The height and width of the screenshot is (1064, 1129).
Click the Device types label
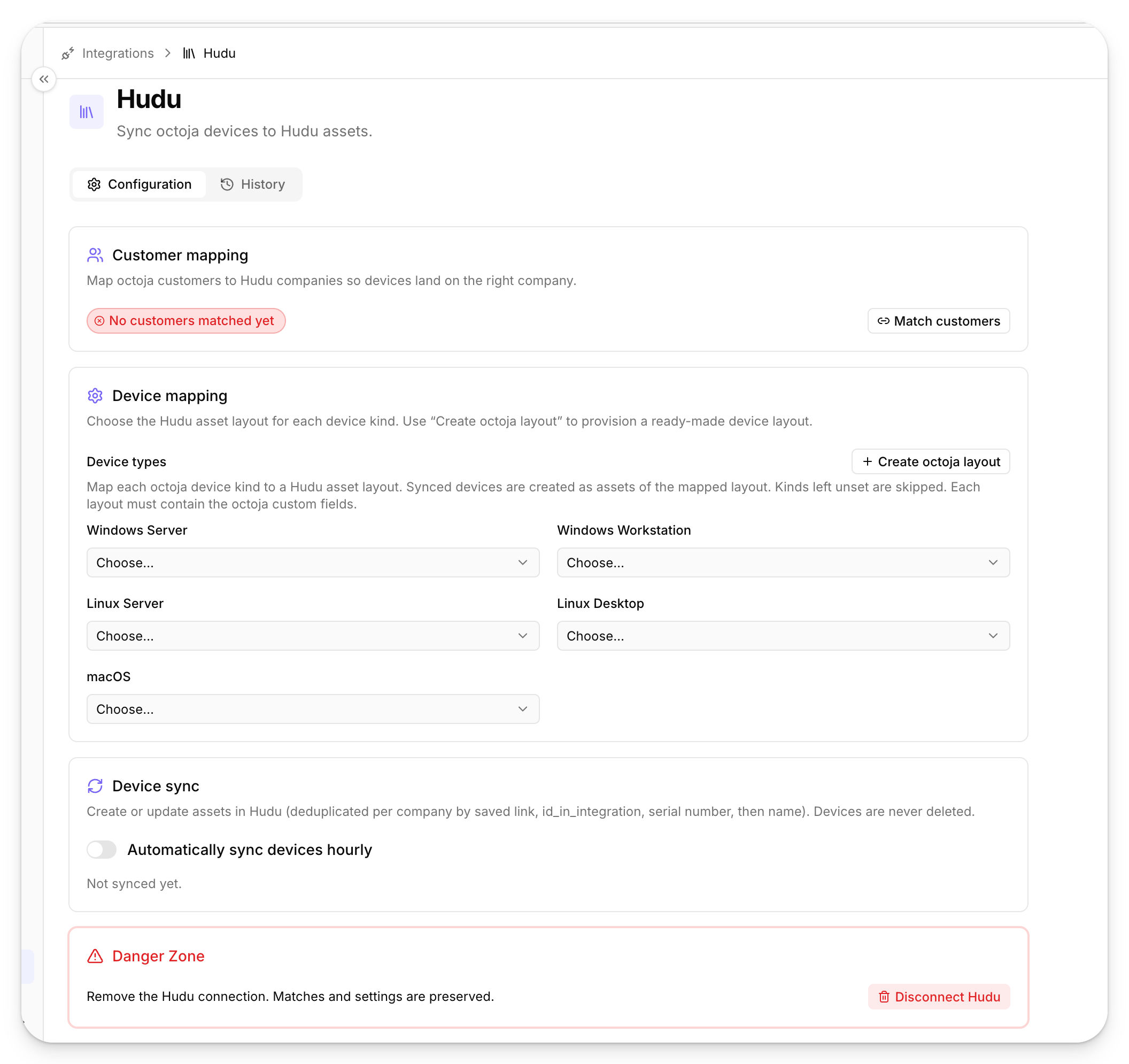(x=127, y=462)
